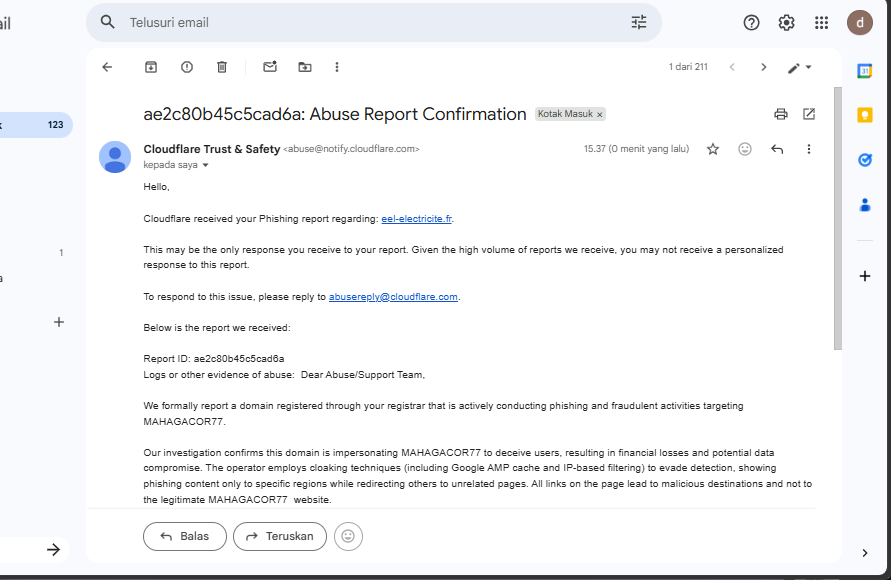This screenshot has width=891, height=580.
Task: Open toolbar more options menu
Action: click(x=337, y=67)
